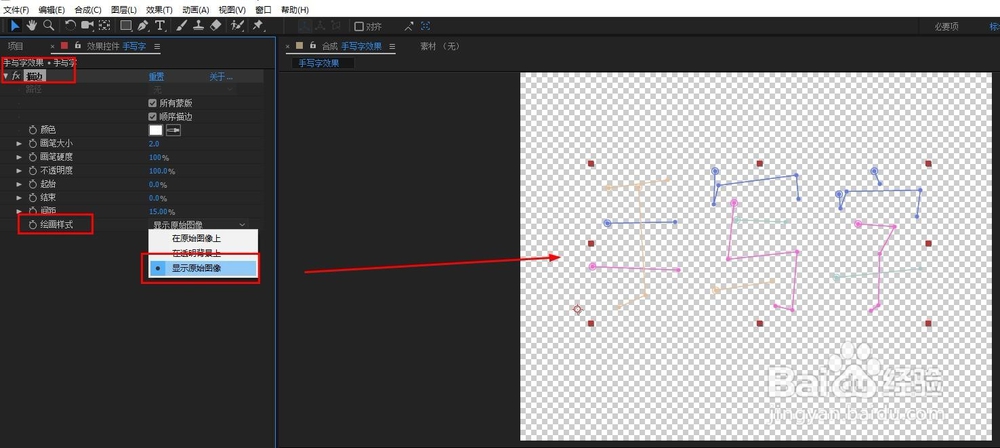This screenshot has height=448, width=1000.
Task: Click the 关于... link for 描边
Action: pyautogui.click(x=221, y=77)
